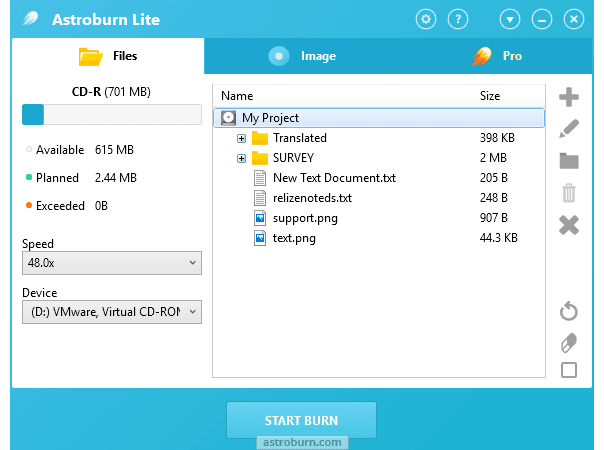The height and width of the screenshot is (450, 604).
Task: Click the rename pencil icon
Action: (x=569, y=128)
